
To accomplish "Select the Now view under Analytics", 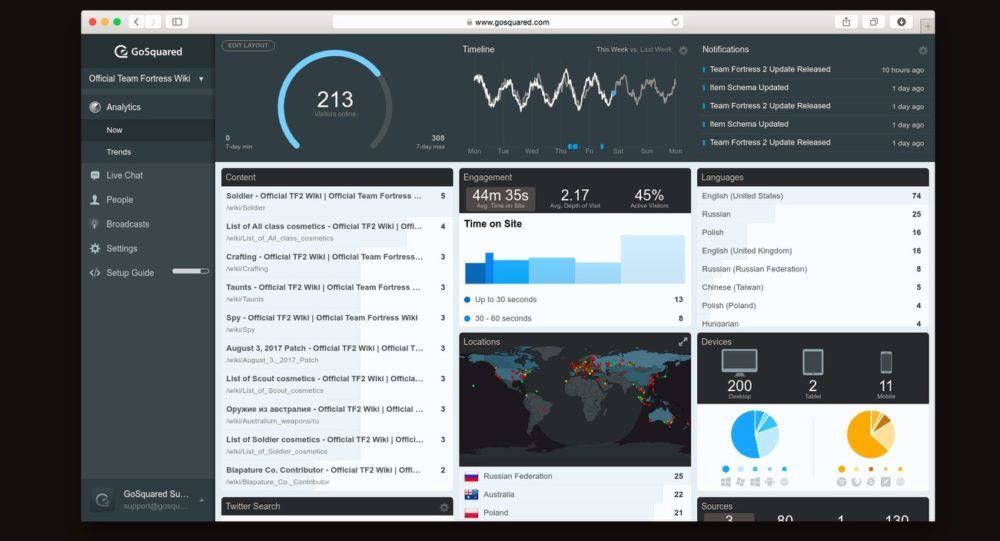I will click(x=115, y=130).
